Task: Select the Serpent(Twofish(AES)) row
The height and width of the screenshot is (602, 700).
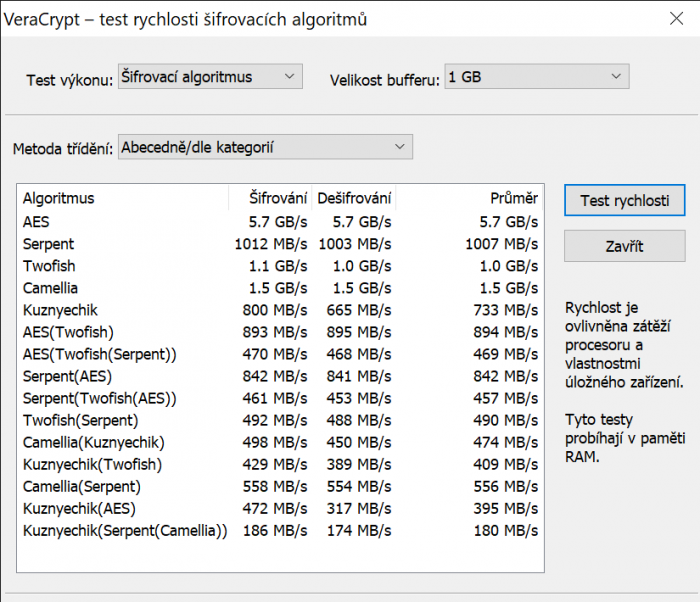Action: click(x=99, y=398)
